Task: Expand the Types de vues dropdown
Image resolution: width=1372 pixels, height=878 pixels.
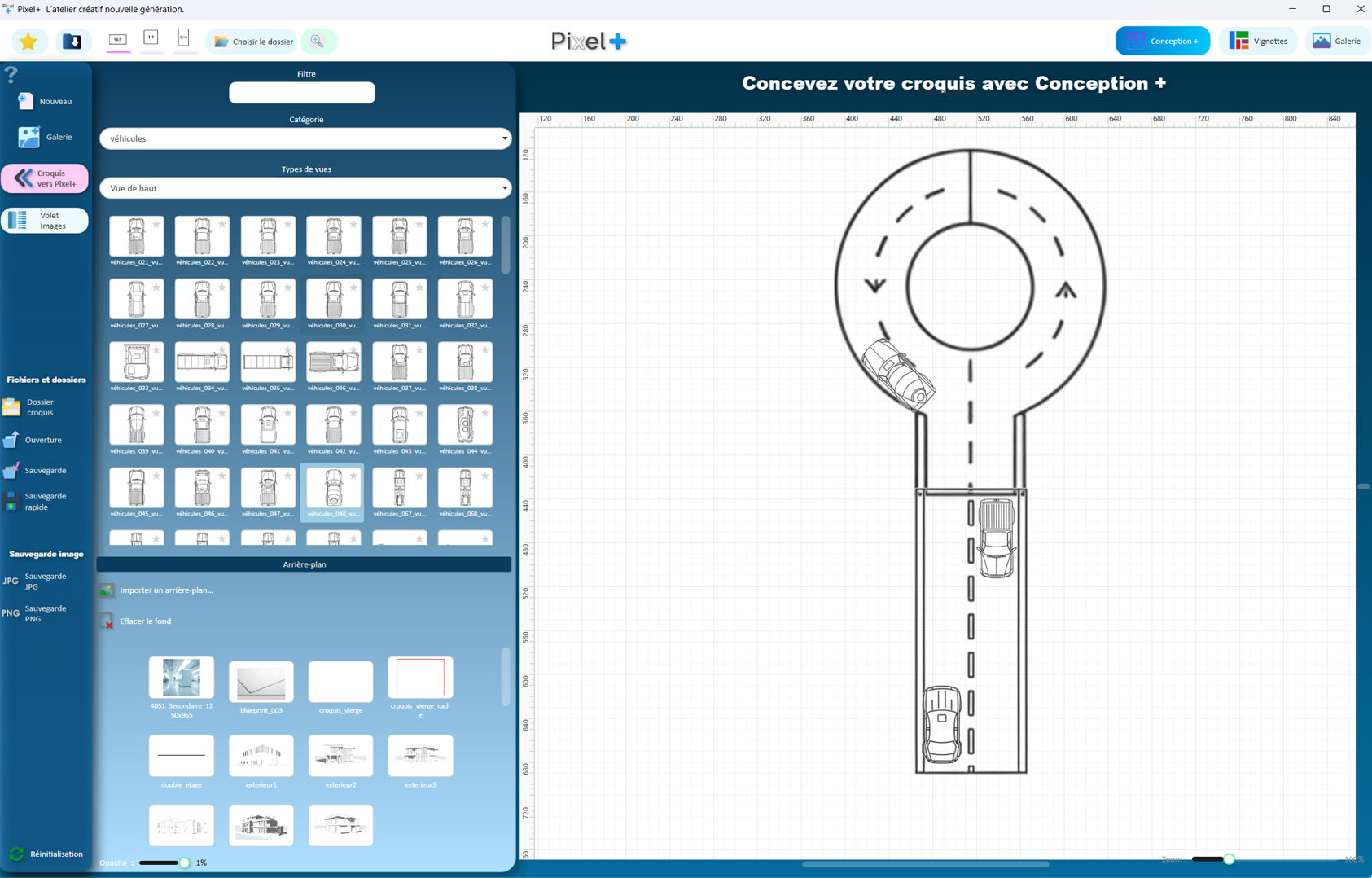Action: (305, 188)
